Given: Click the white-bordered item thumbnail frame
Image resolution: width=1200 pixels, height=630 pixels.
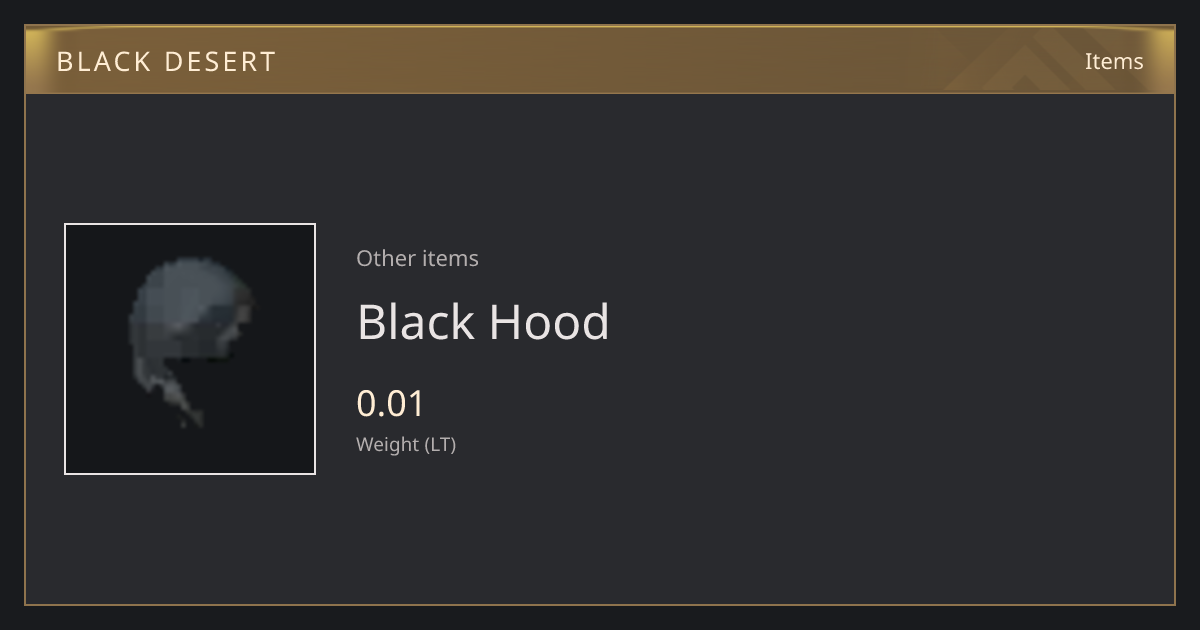Looking at the screenshot, I should (190, 349).
